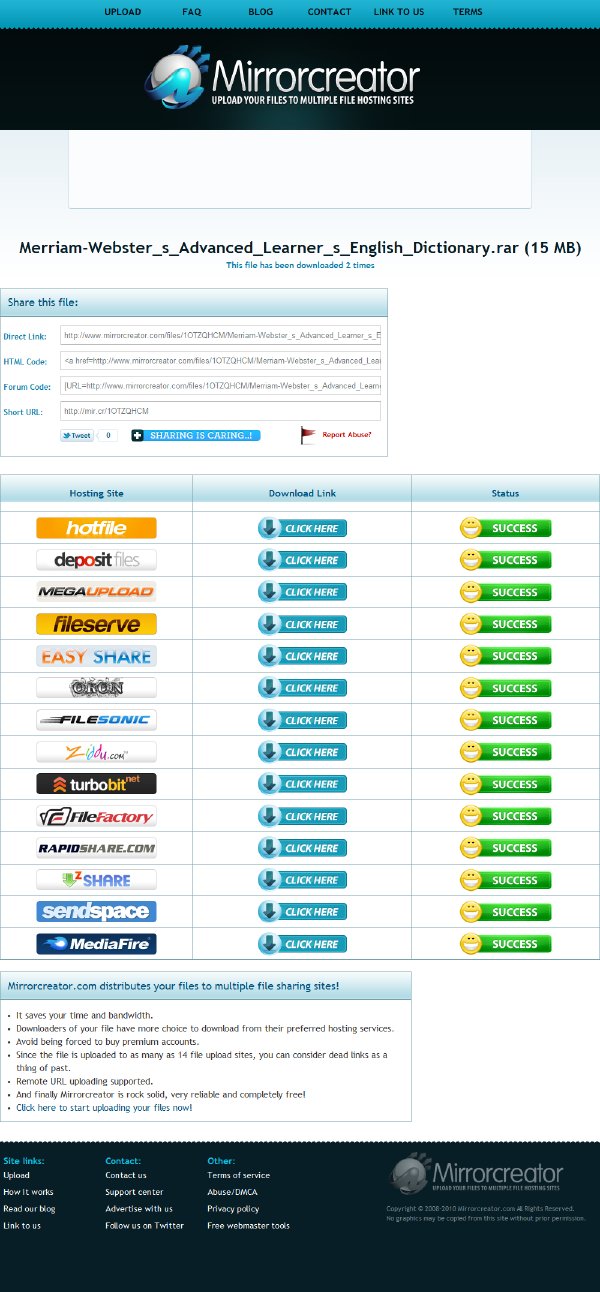Viewport: 600px width, 1292px height.
Task: Click the Hotfile logo
Action: click(x=96, y=528)
